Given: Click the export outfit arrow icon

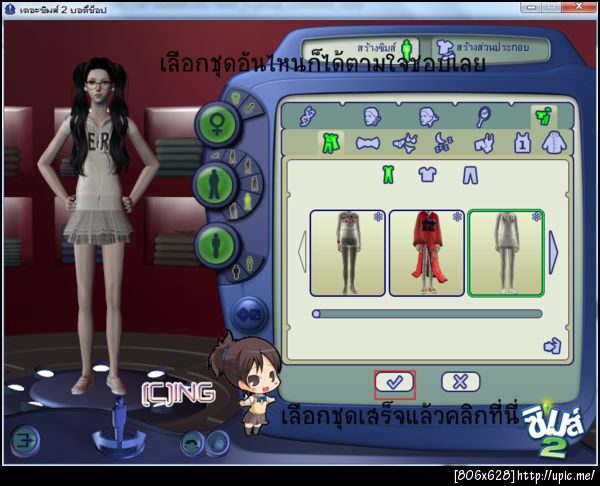Looking at the screenshot, I should tap(552, 346).
